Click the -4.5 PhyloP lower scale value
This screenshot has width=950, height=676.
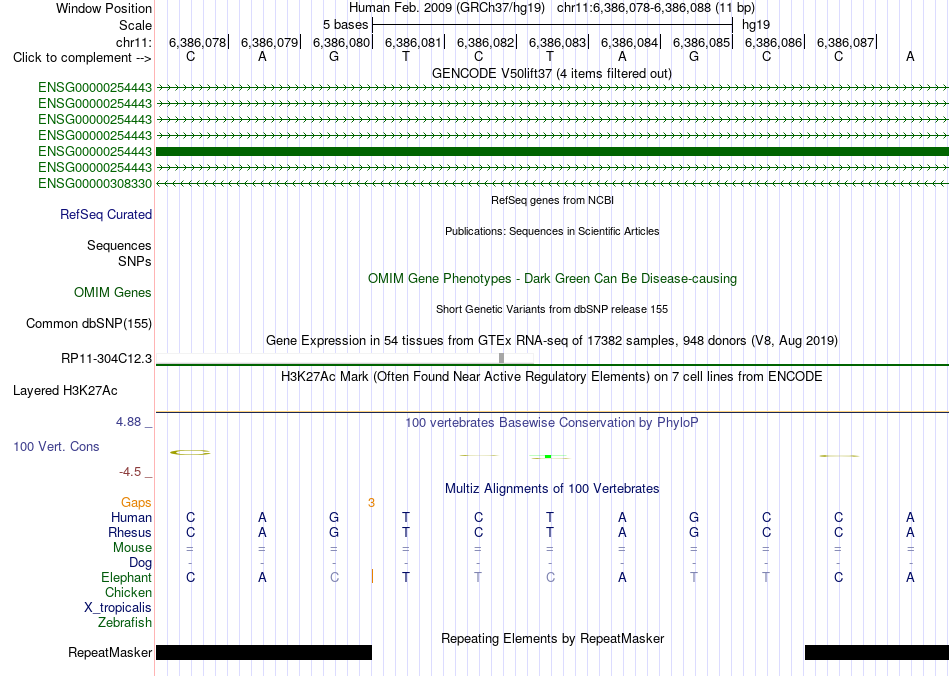130,472
